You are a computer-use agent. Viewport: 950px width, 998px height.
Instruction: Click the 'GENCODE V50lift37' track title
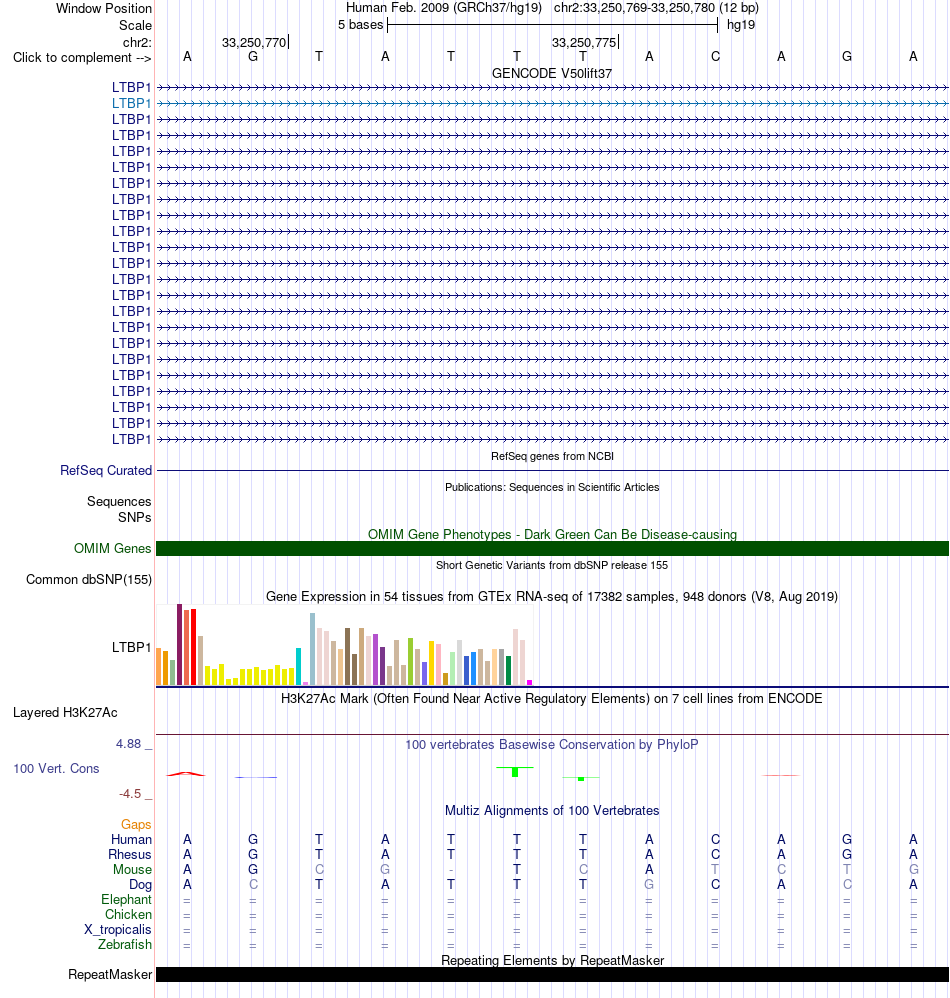click(552, 73)
